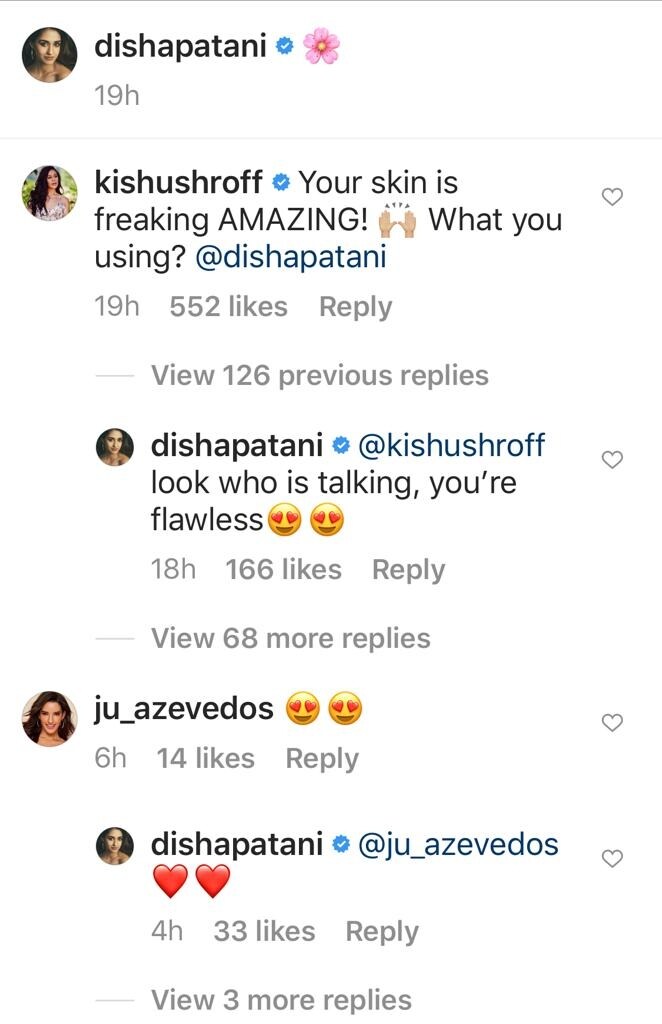The height and width of the screenshot is (1024, 662).
Task: Reply to kishushroff's comment
Action: point(356,307)
